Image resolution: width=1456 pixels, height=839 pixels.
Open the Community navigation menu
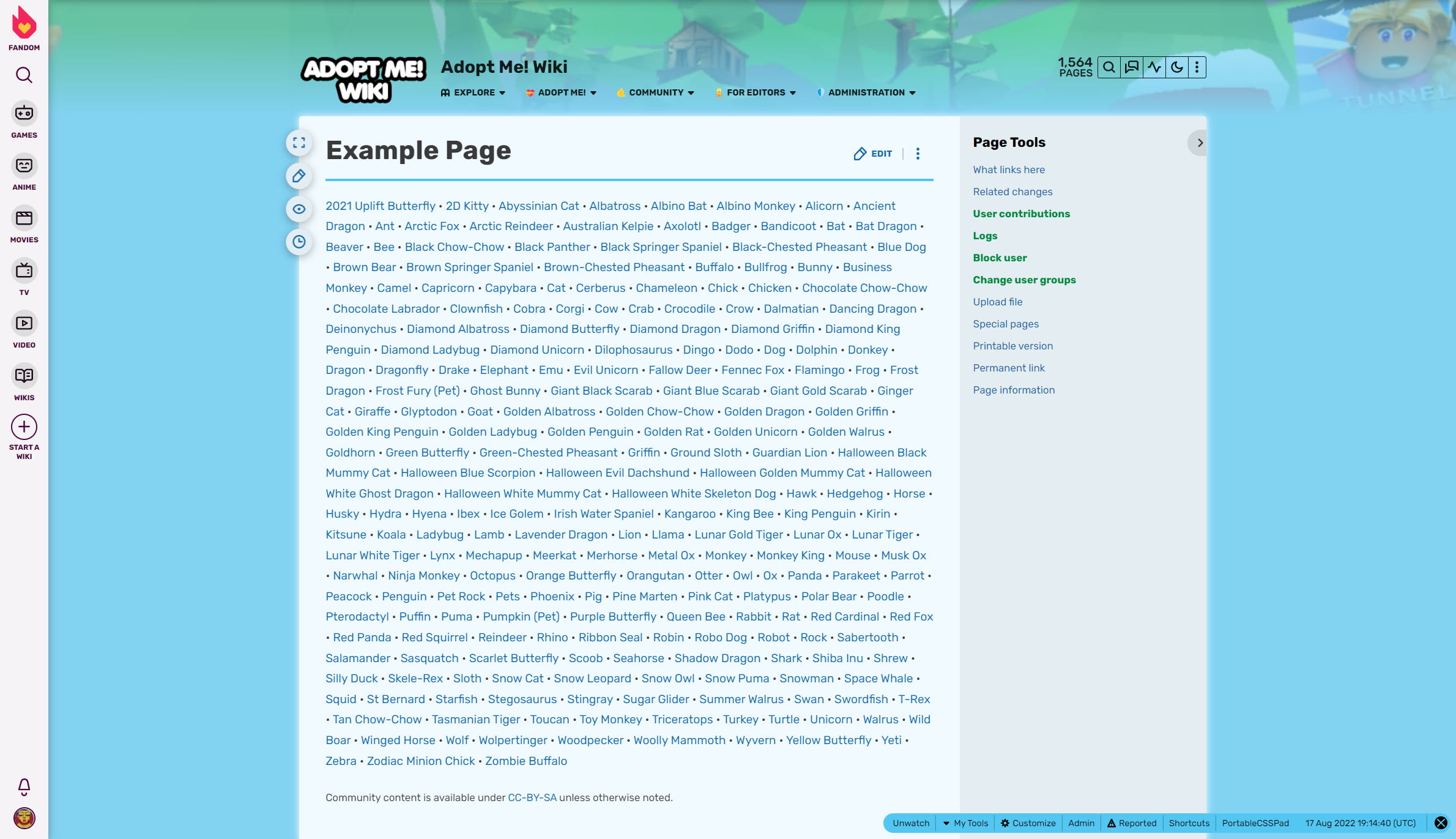[655, 92]
